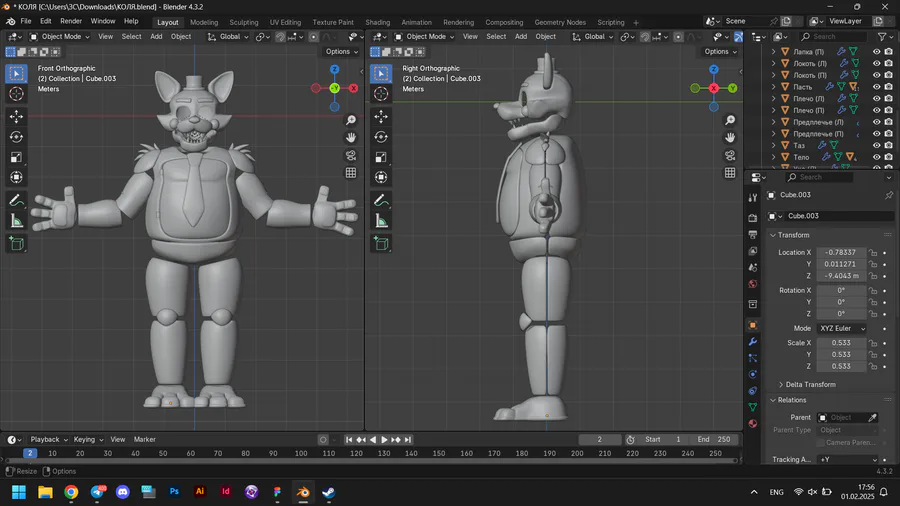Viewport: 900px width, 506px height.
Task: Expand the Delta Transform panel
Action: 810,384
